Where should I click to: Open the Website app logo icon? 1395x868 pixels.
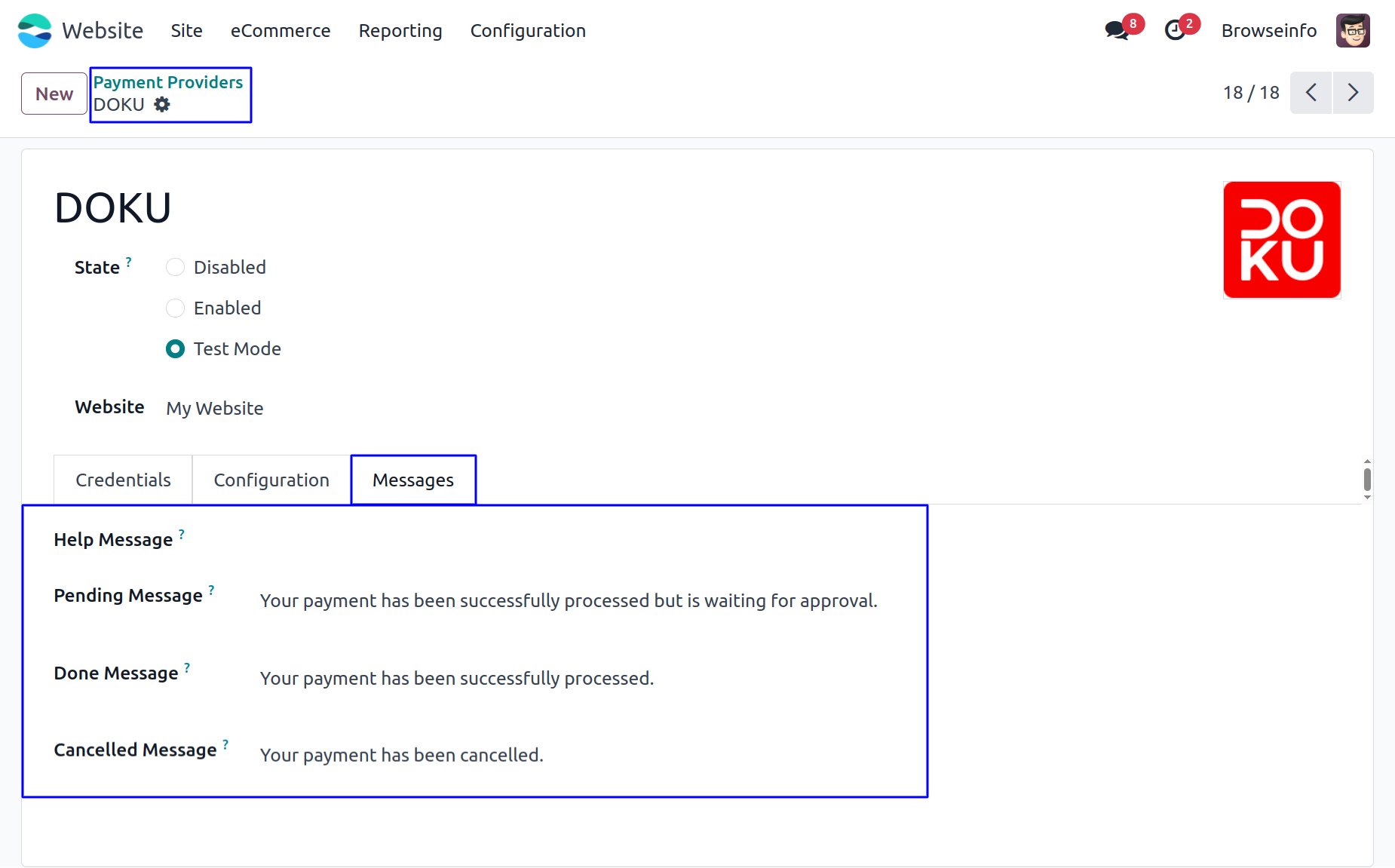click(x=35, y=30)
